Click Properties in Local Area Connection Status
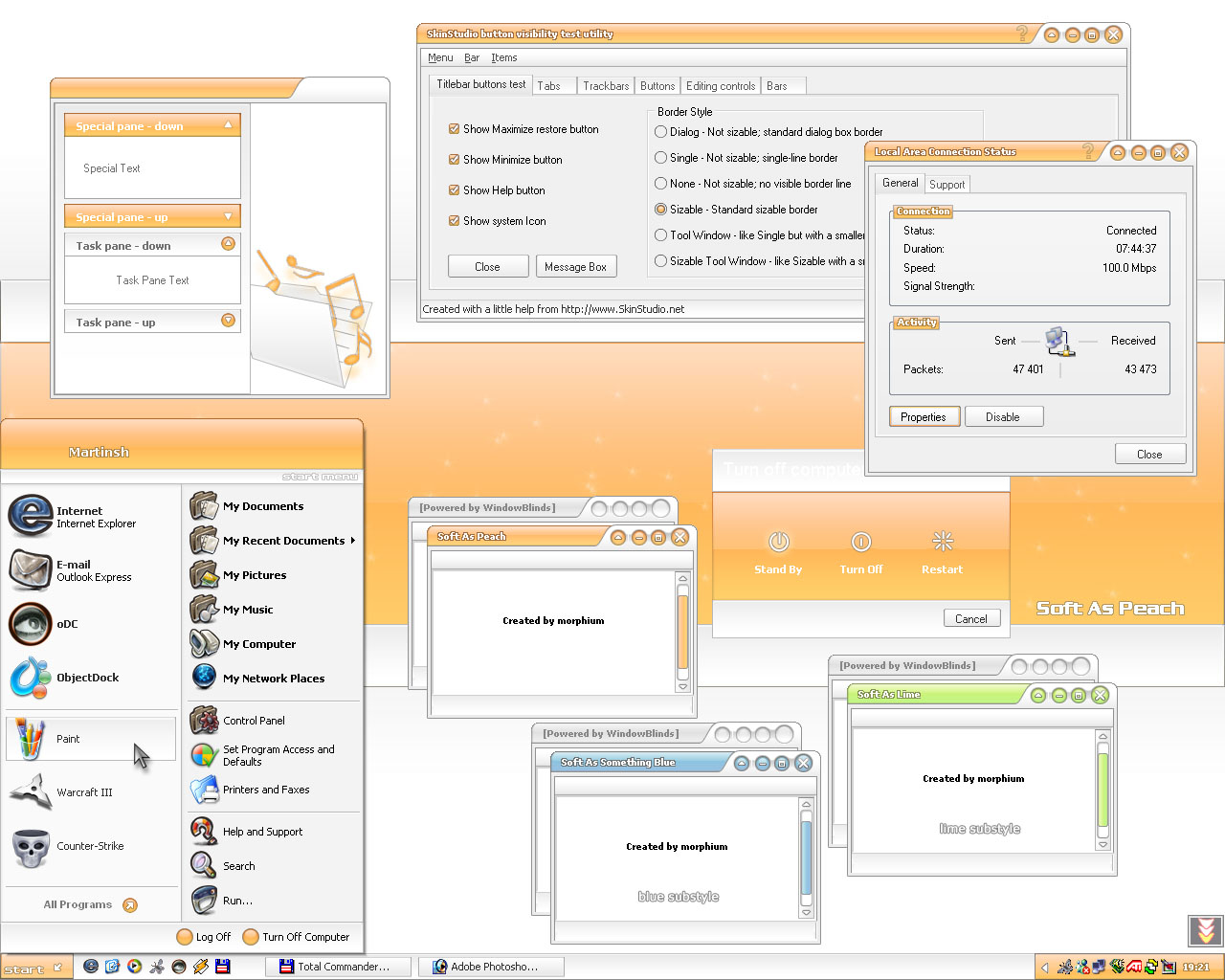 tap(924, 416)
